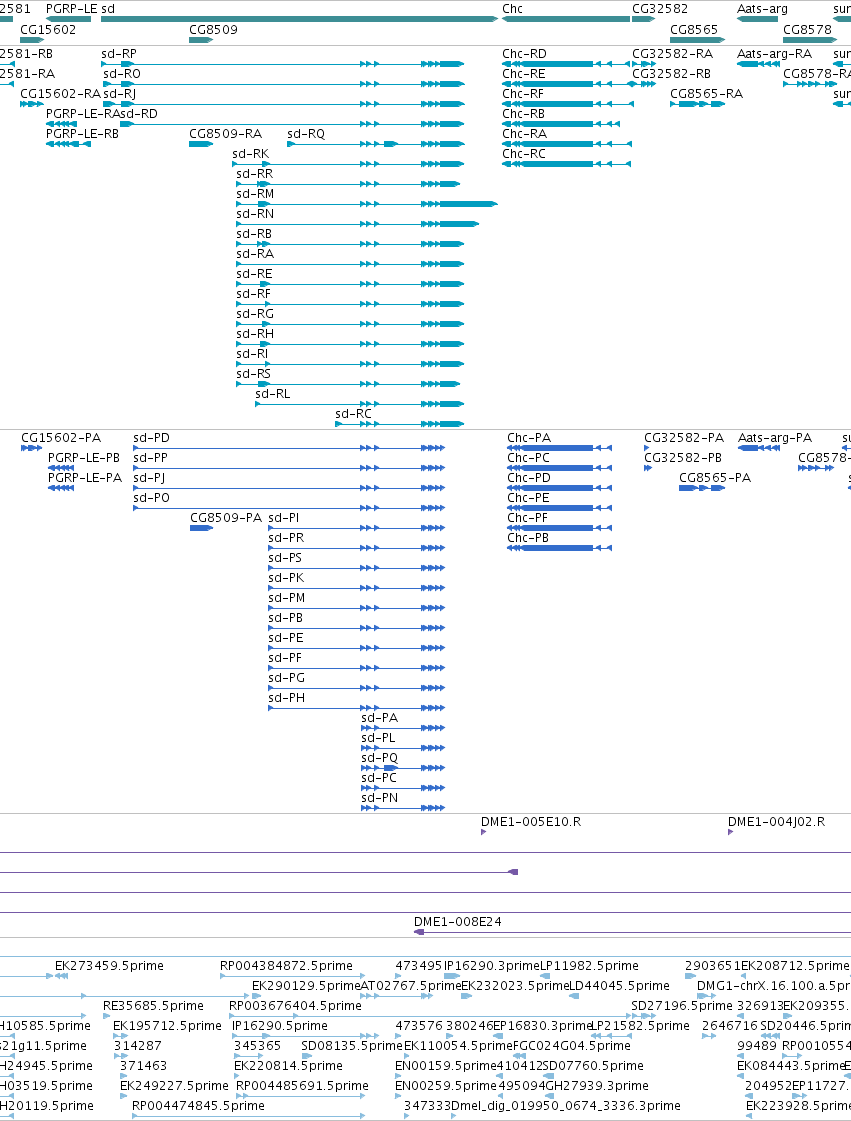Select protein Chc-PB
851x1121 pixels.
pos(559,548)
